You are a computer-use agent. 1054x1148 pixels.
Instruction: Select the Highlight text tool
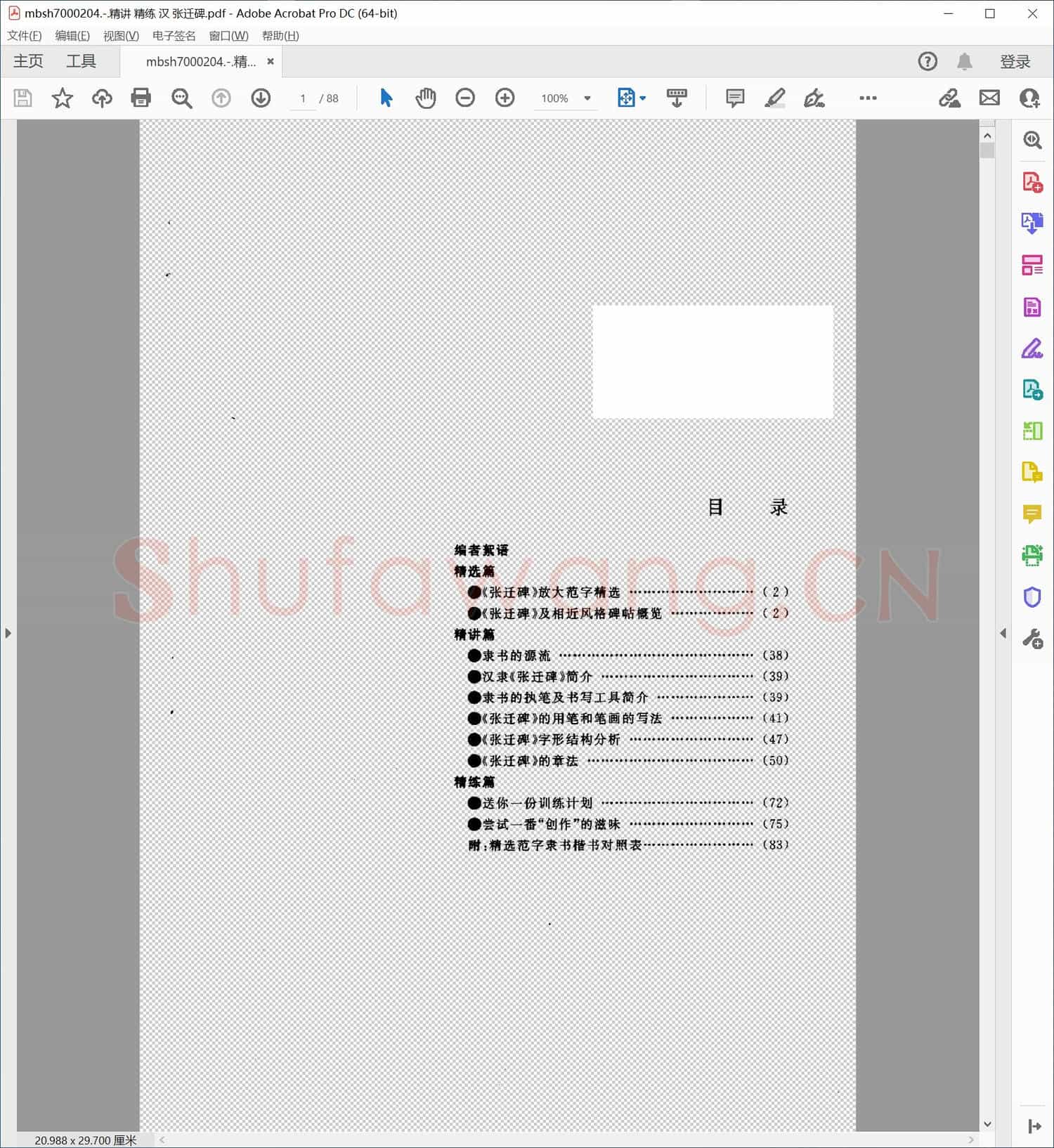point(774,98)
